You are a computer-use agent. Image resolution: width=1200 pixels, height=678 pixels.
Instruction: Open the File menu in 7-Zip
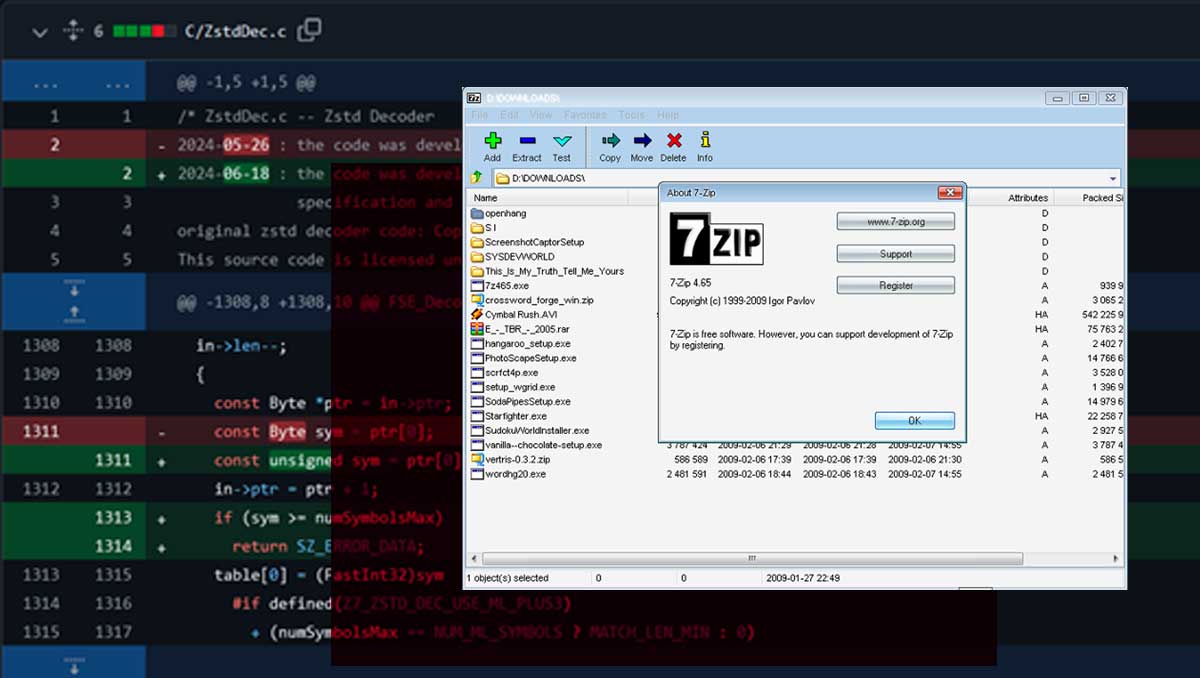[x=480, y=115]
